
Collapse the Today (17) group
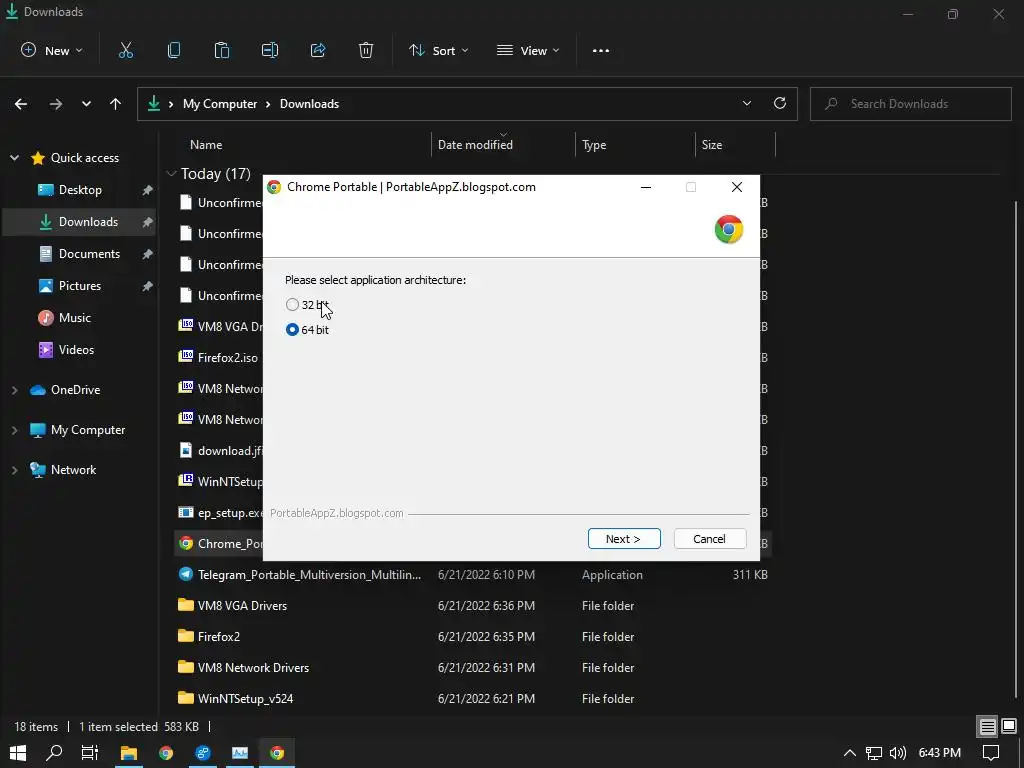tap(171, 174)
